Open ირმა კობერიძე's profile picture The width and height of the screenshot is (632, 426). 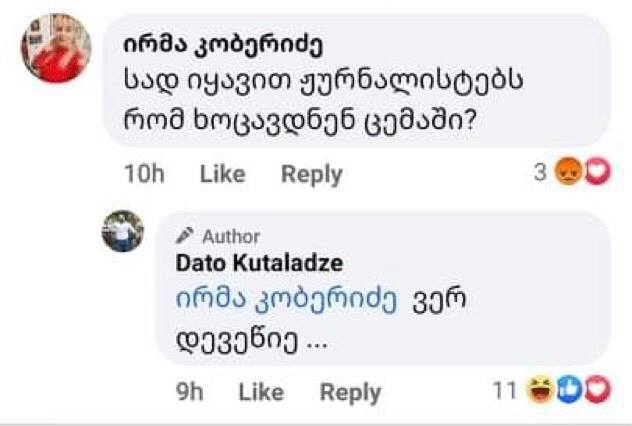tap(55, 48)
